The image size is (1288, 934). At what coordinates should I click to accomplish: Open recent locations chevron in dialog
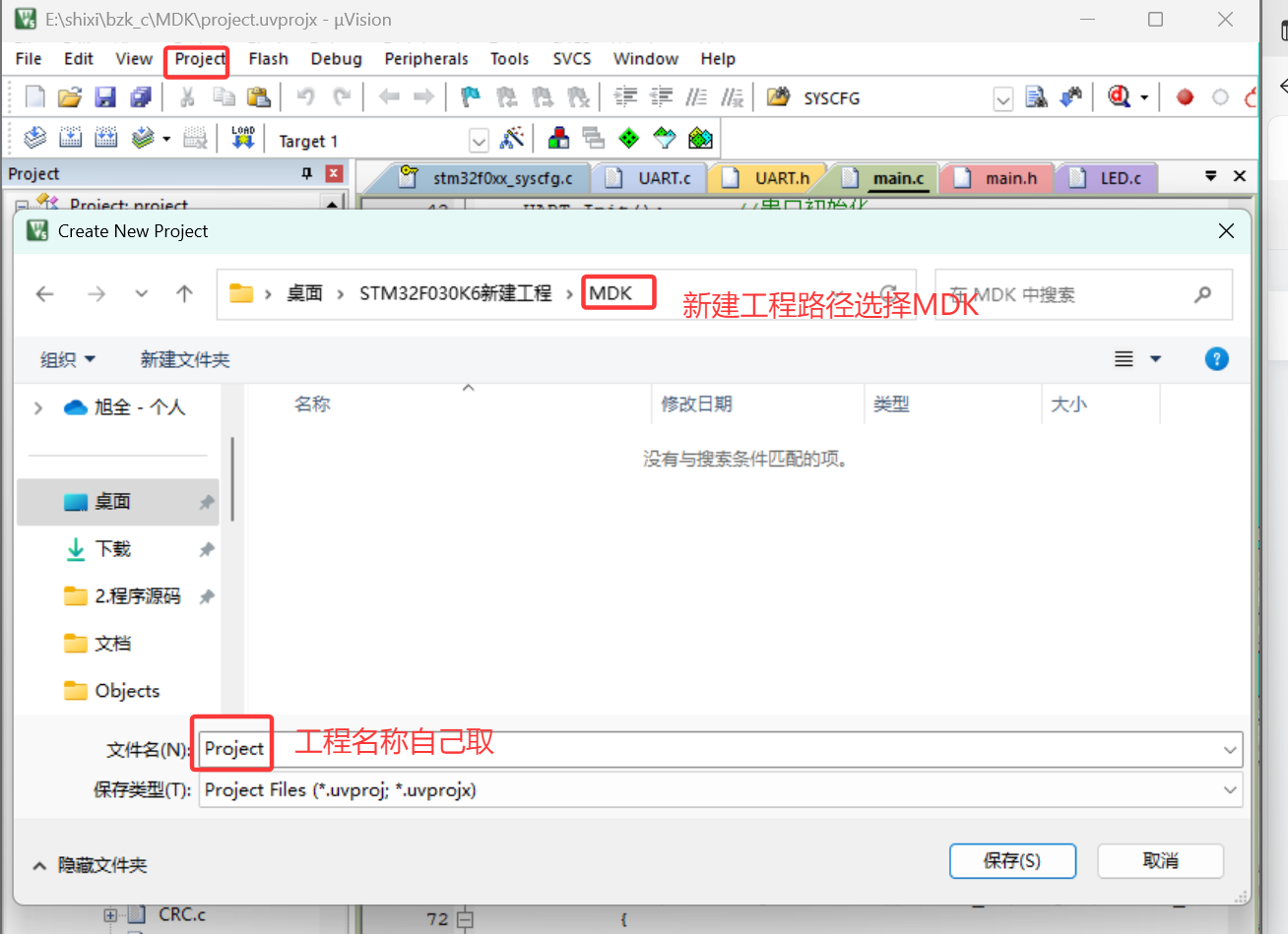tap(142, 293)
